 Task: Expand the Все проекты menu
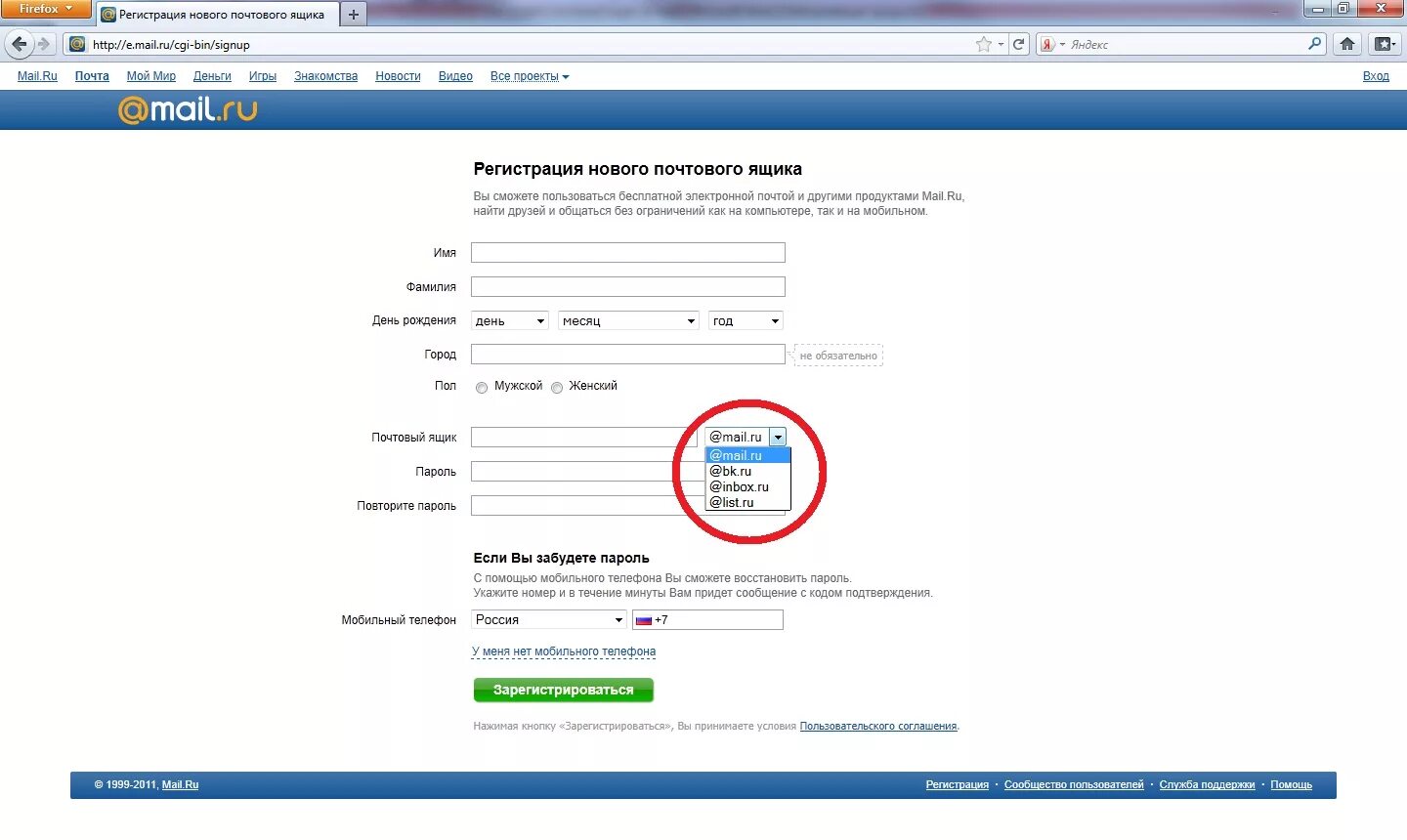[x=530, y=76]
